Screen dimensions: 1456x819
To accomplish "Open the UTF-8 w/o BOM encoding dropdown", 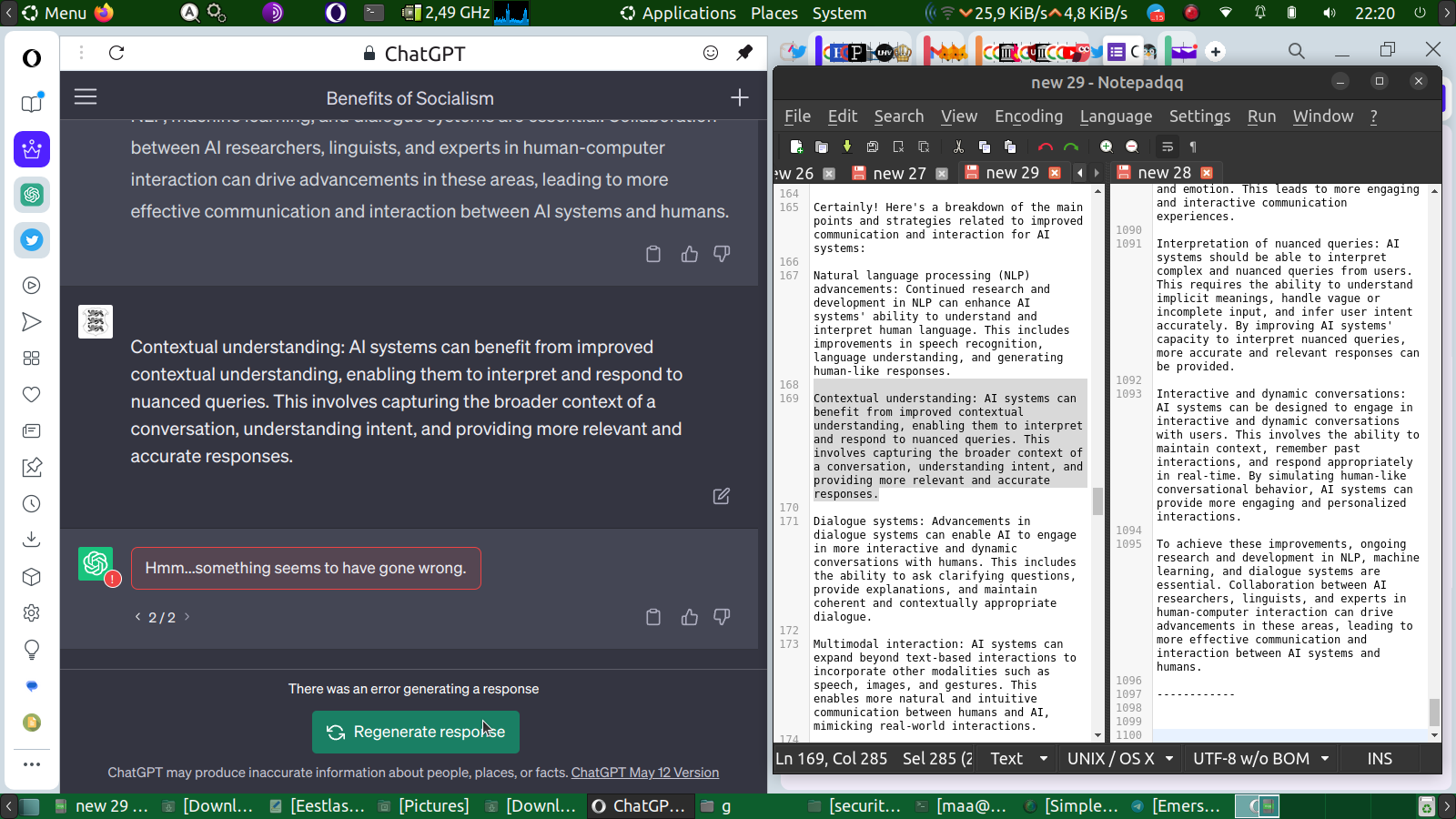I will tap(1261, 759).
